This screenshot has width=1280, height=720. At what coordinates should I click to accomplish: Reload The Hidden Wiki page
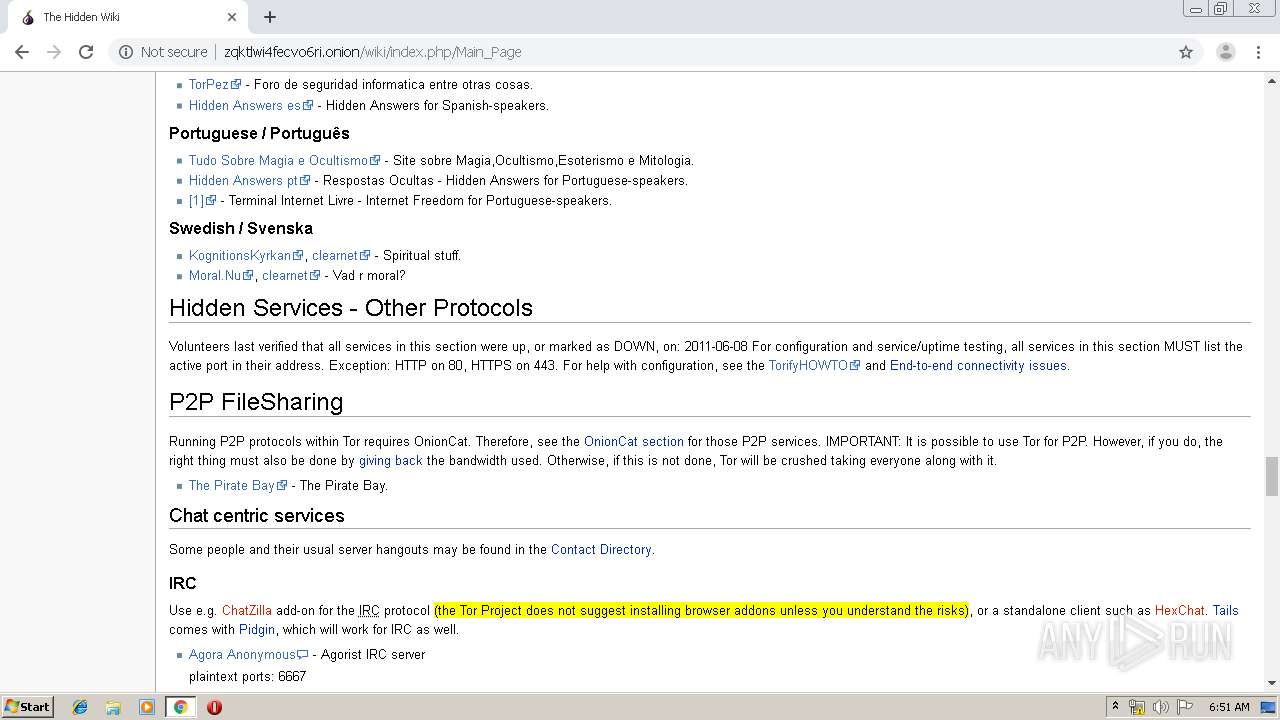(86, 52)
